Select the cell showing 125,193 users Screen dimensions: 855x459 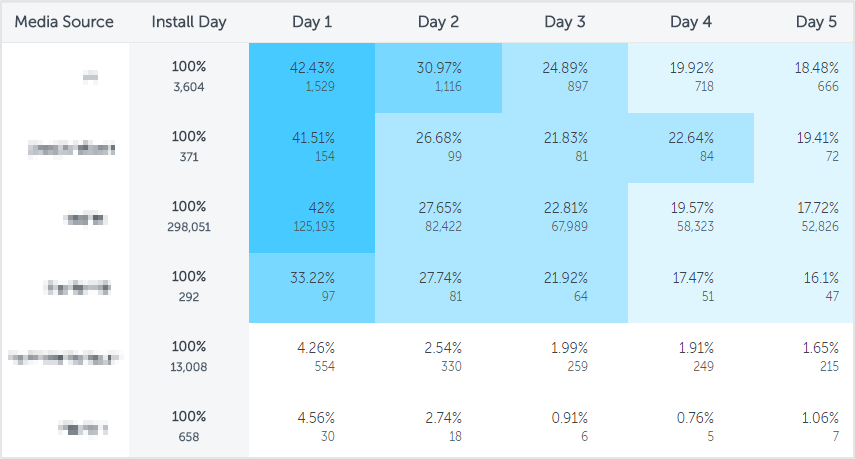(312, 217)
